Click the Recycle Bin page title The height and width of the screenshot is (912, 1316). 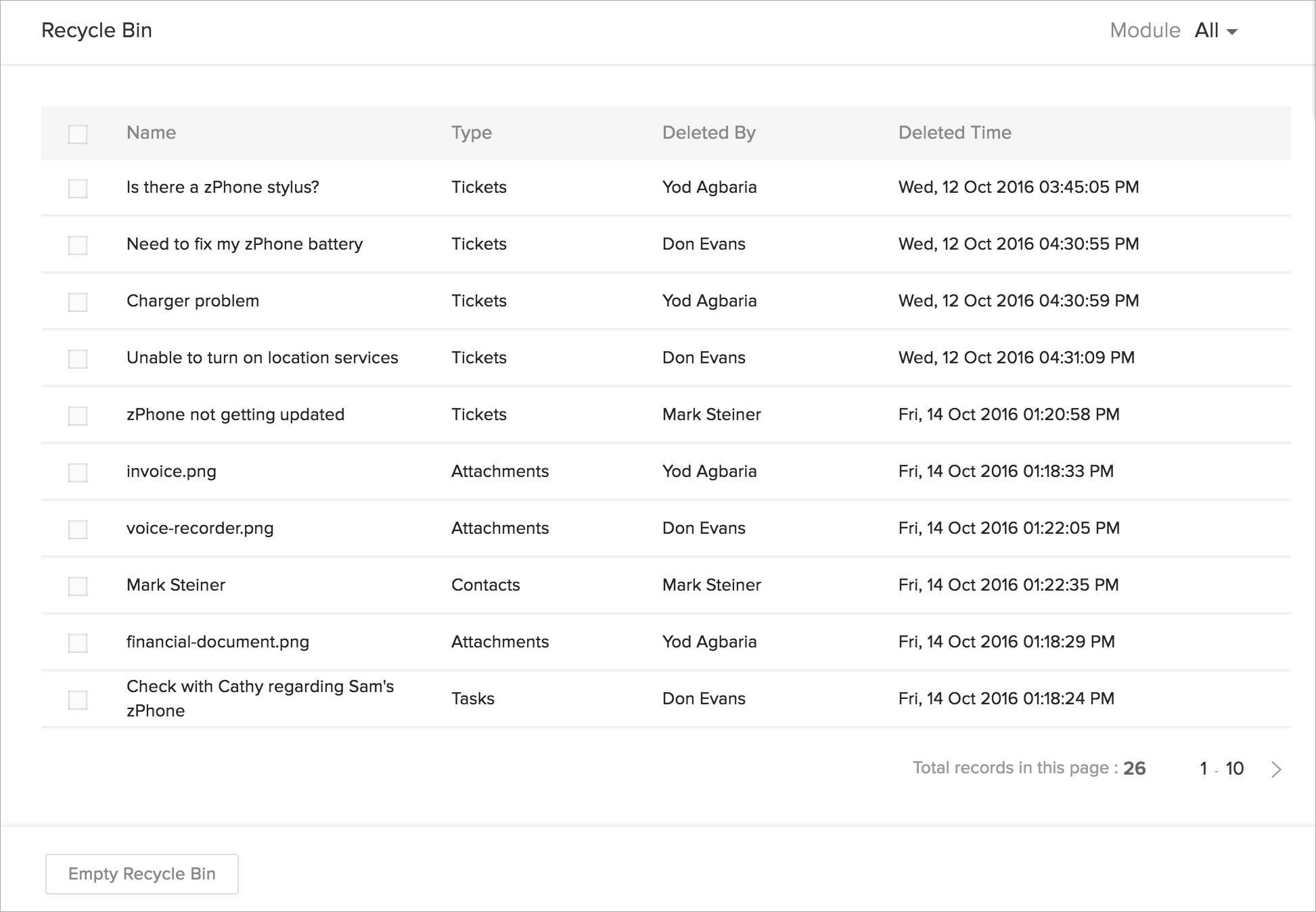tap(97, 30)
